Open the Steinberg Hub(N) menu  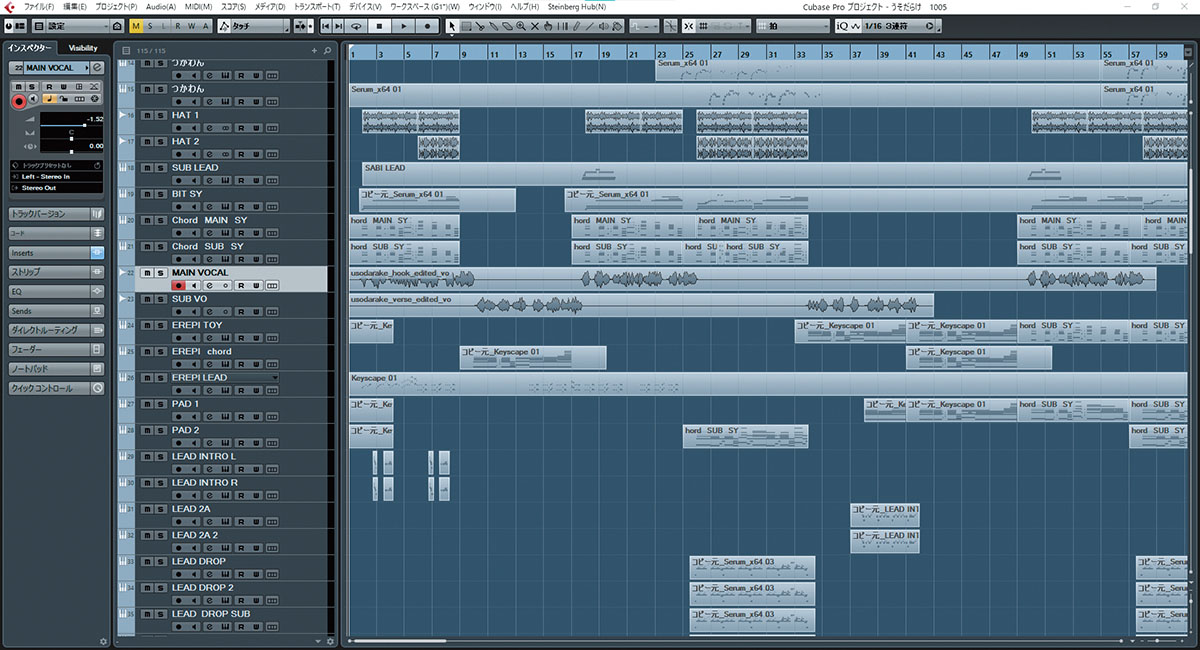(576, 7)
